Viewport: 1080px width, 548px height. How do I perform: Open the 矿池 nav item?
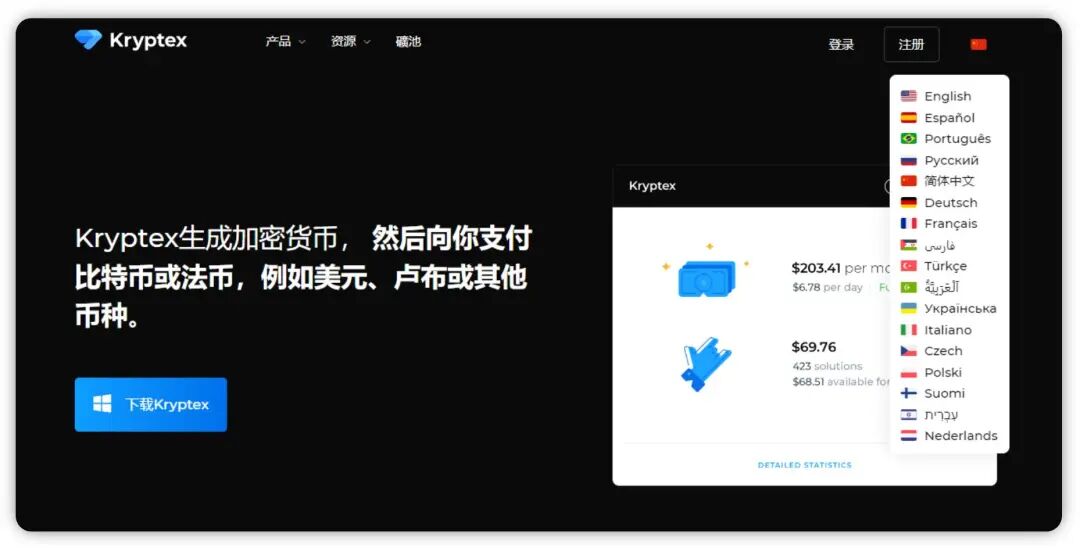[x=408, y=42]
